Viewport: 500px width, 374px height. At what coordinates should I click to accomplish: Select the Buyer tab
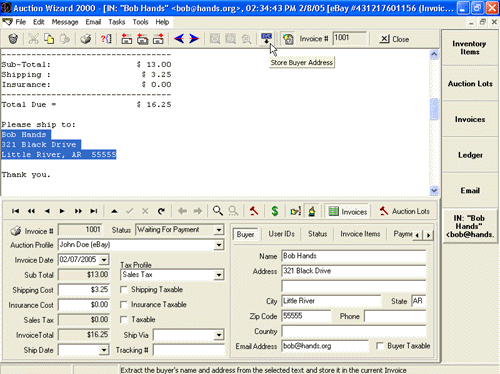245,234
